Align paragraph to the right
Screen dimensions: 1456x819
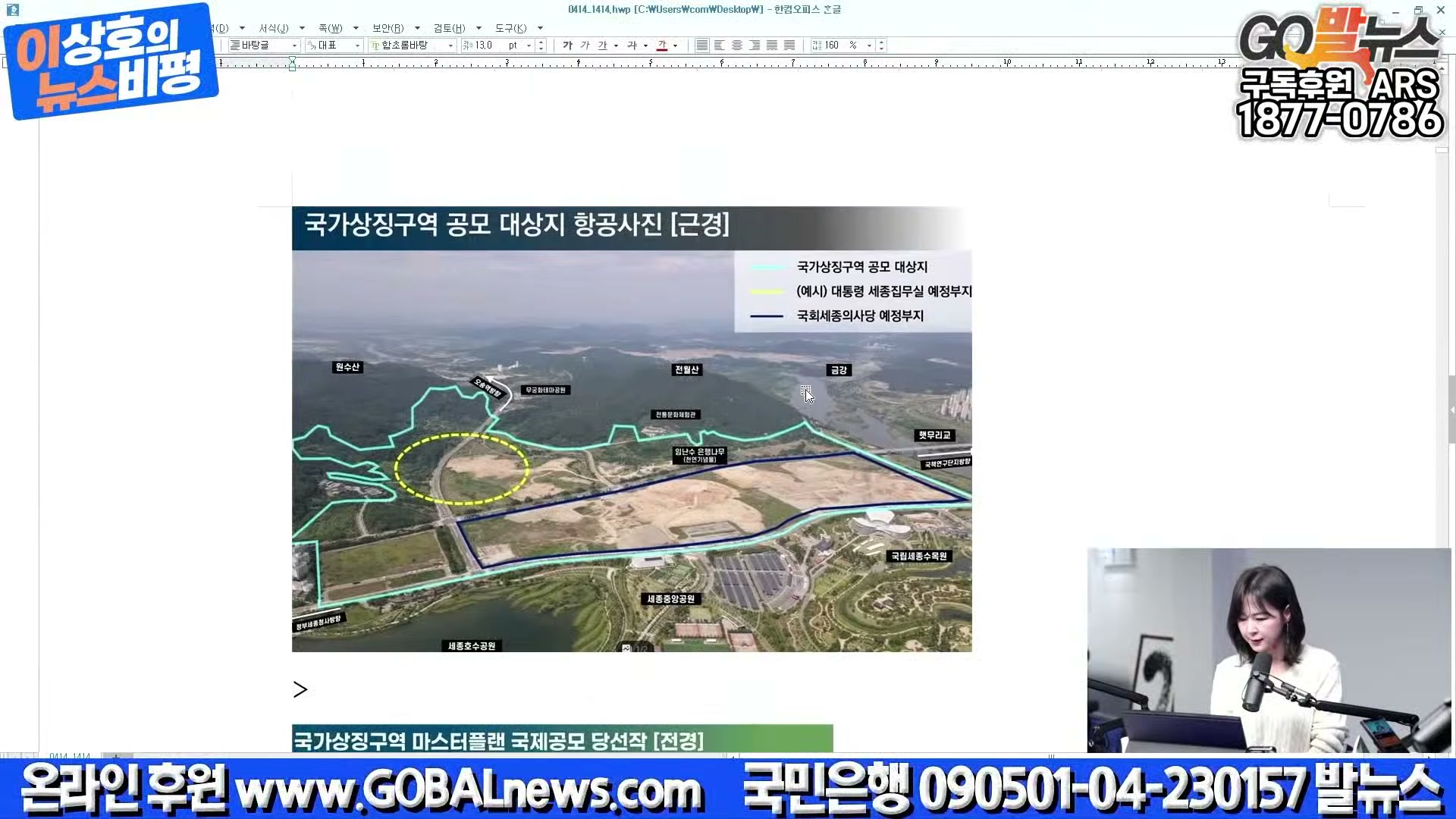[755, 45]
